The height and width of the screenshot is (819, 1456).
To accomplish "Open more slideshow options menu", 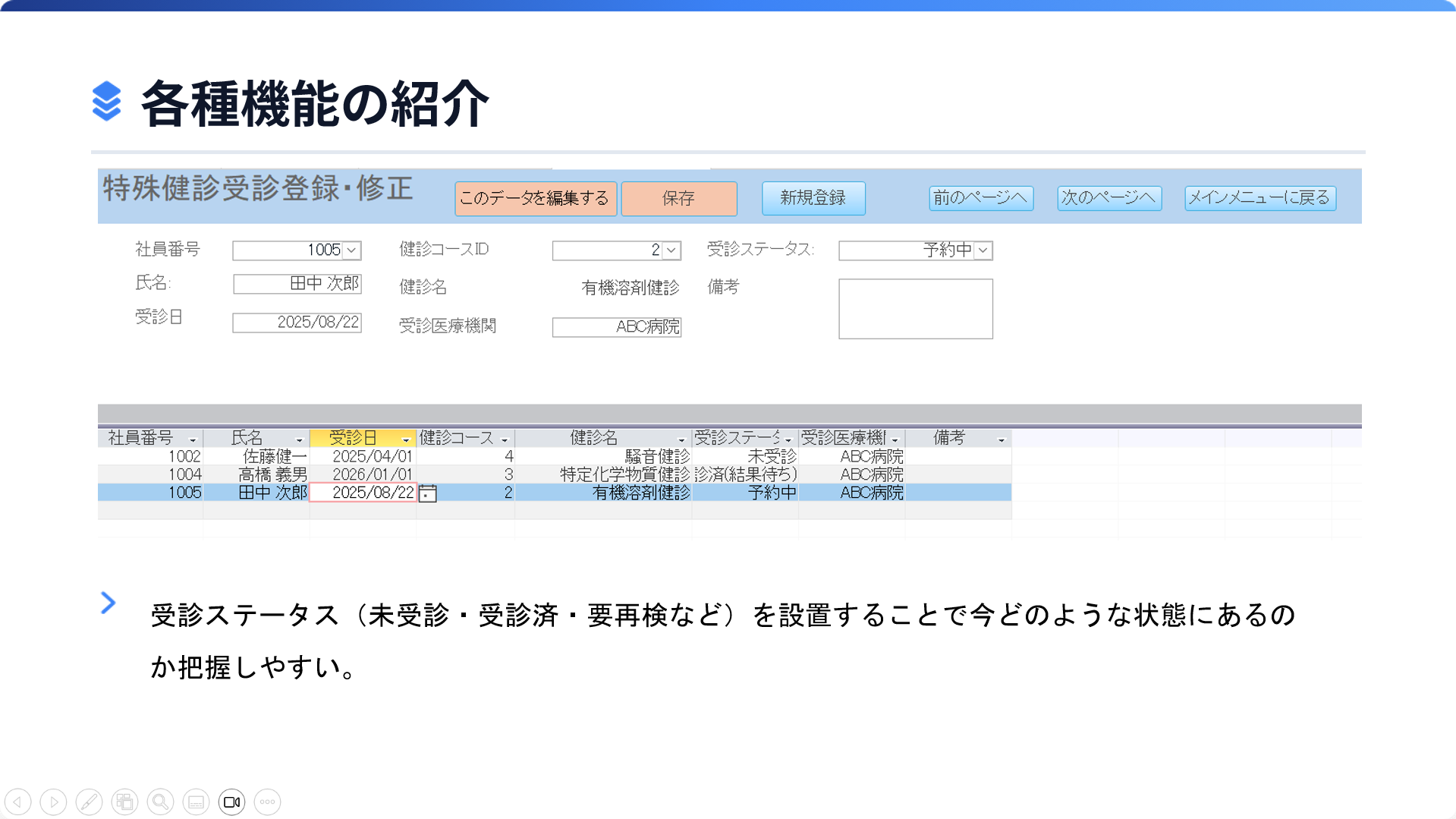I will coord(267,802).
